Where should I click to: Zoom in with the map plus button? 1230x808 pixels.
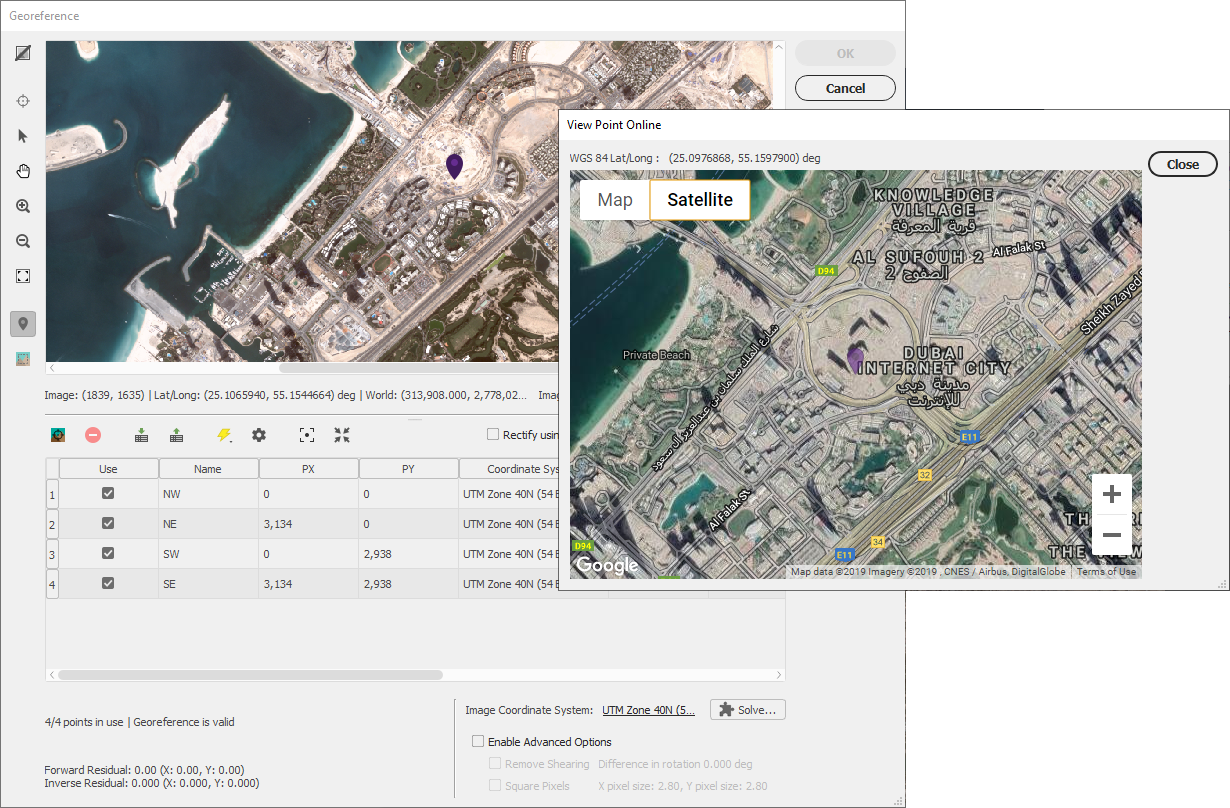click(x=1112, y=494)
